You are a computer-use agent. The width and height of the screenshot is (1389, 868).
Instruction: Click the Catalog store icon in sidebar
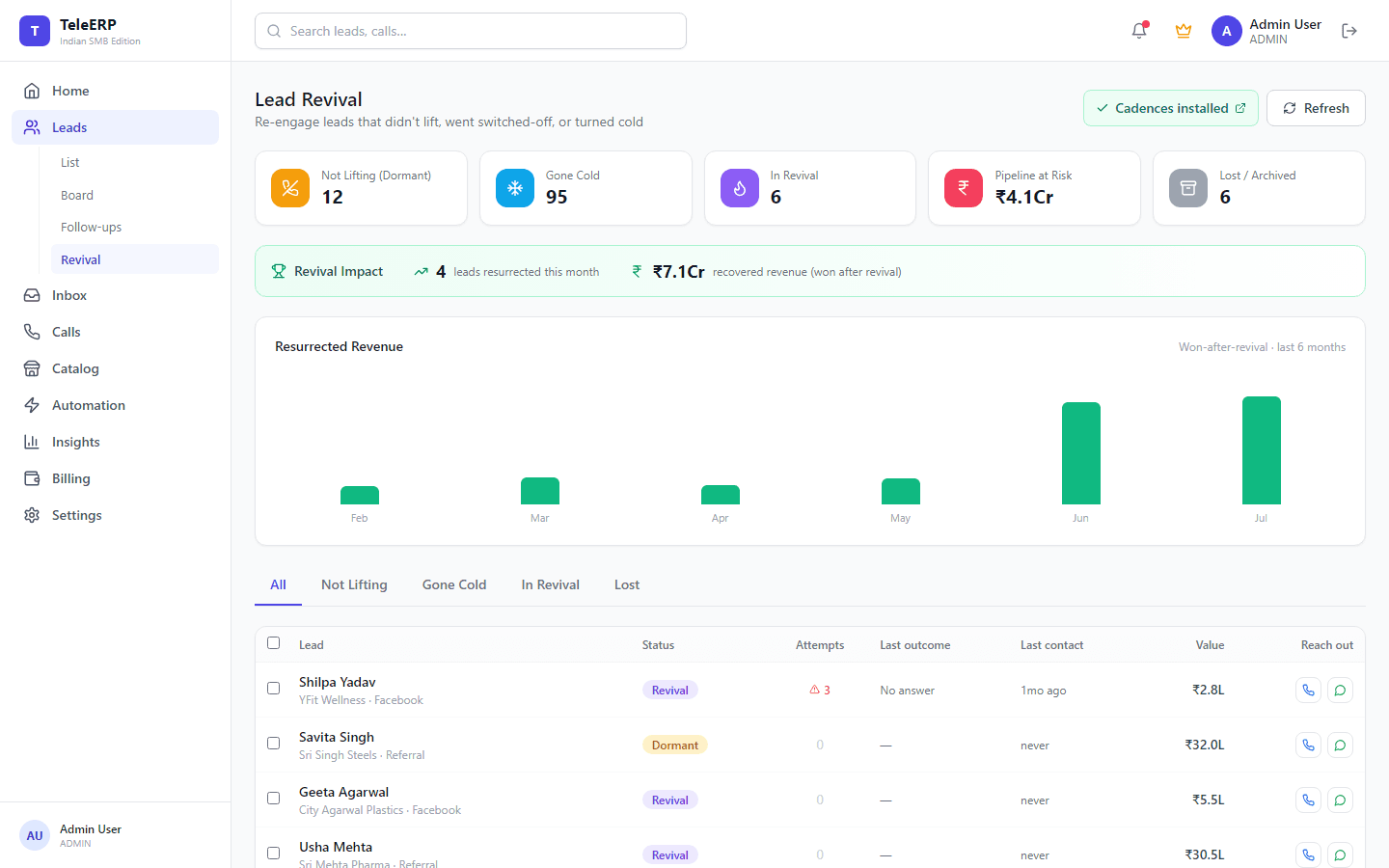click(32, 368)
